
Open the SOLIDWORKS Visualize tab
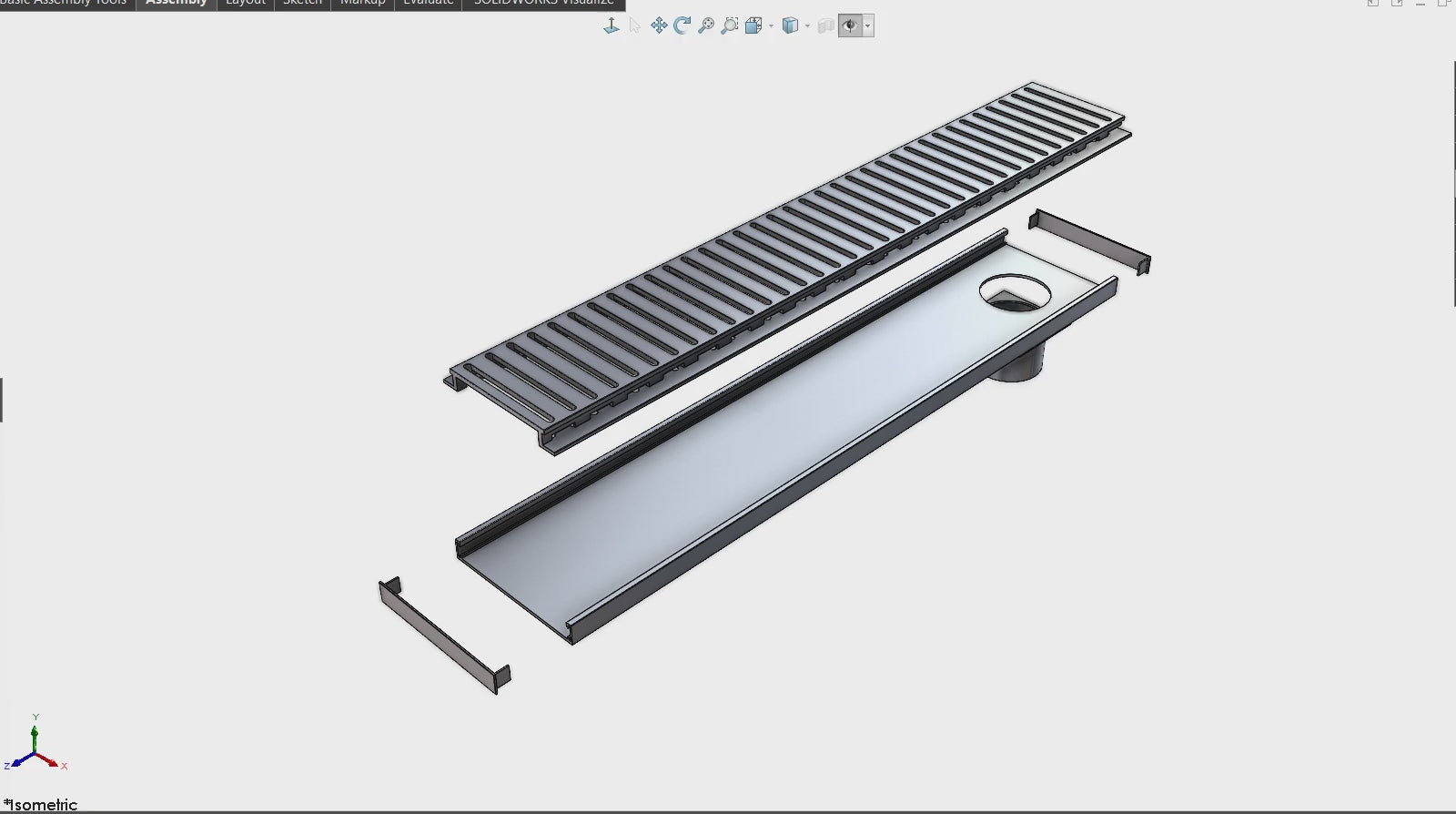point(543,3)
